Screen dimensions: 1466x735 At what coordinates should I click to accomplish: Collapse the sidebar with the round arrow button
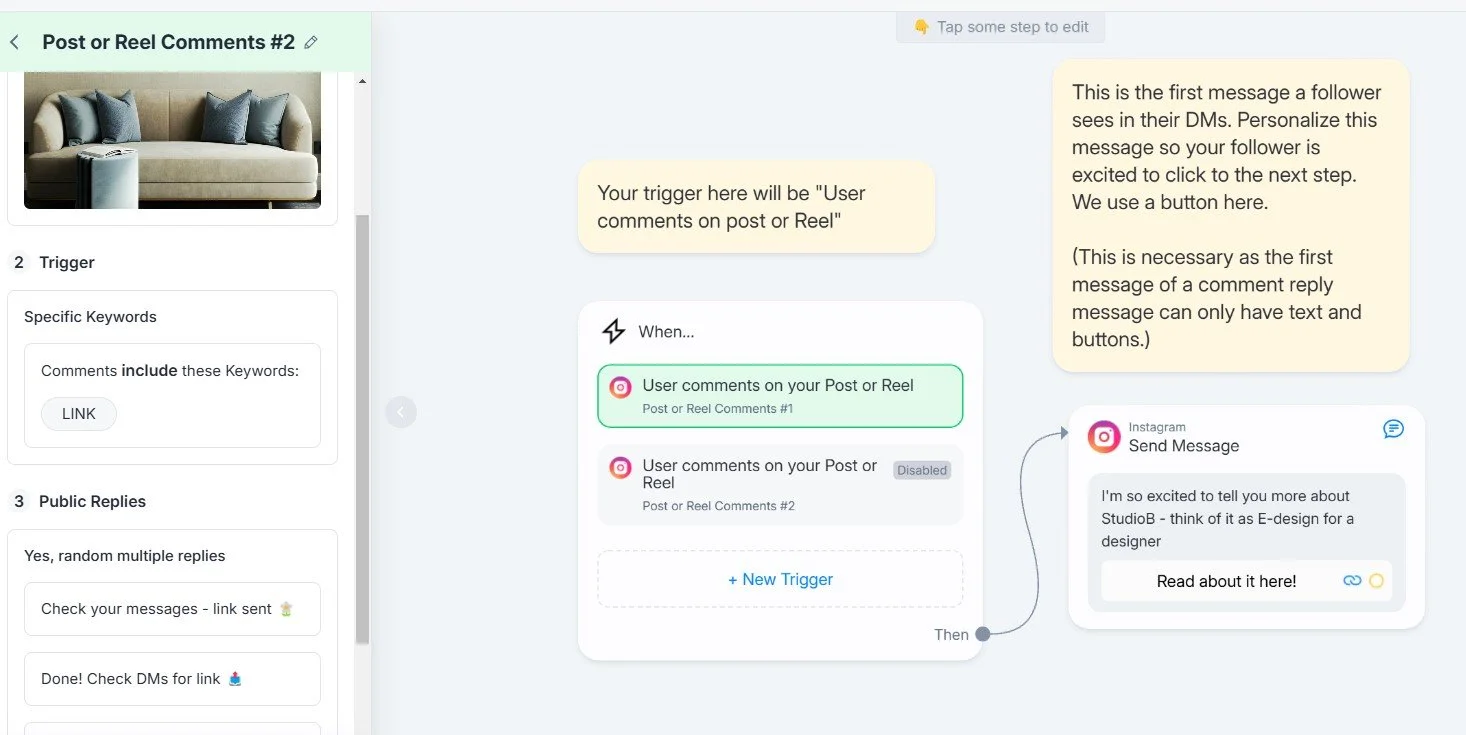point(401,411)
